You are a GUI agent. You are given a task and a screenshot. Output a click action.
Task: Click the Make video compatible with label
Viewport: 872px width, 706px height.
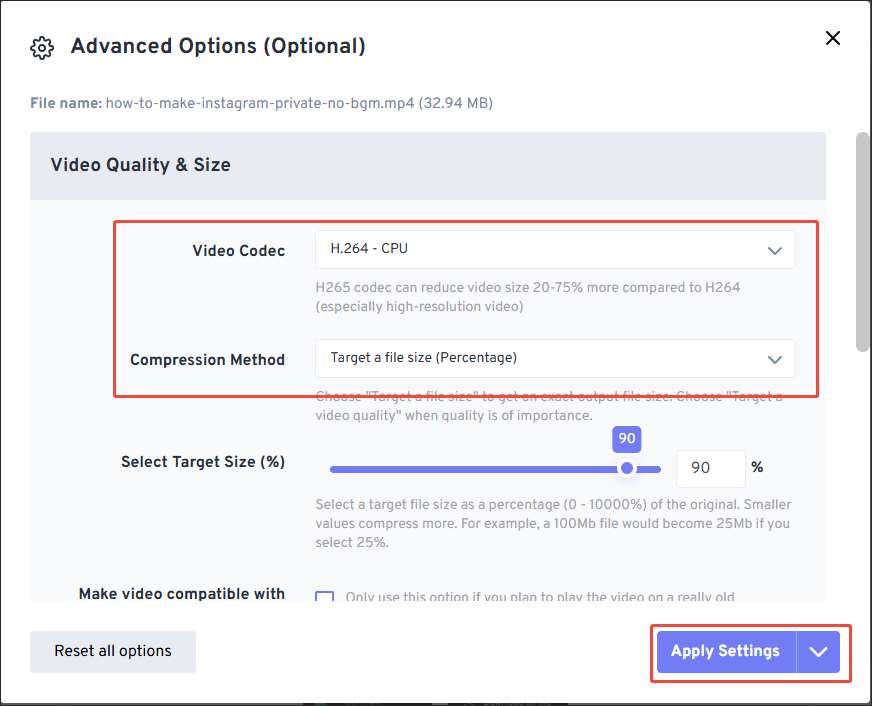coord(181,593)
